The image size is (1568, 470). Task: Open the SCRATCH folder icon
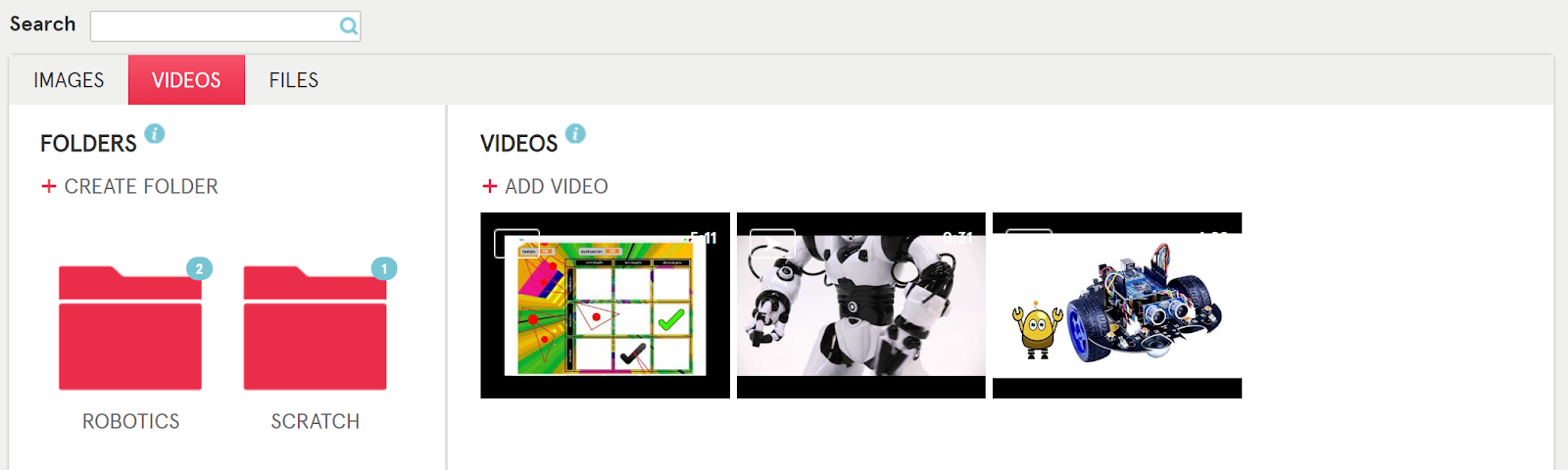(x=315, y=328)
